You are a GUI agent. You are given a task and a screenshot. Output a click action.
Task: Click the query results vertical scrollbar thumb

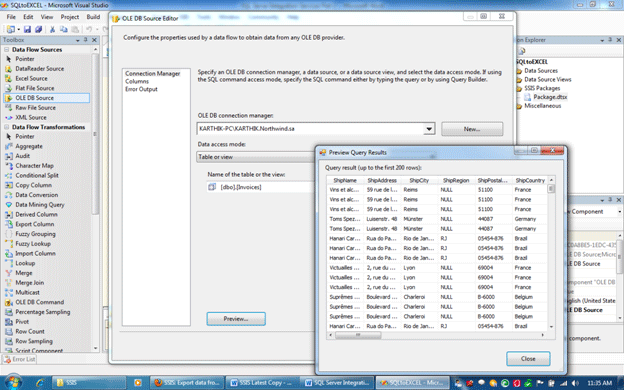coord(551,189)
